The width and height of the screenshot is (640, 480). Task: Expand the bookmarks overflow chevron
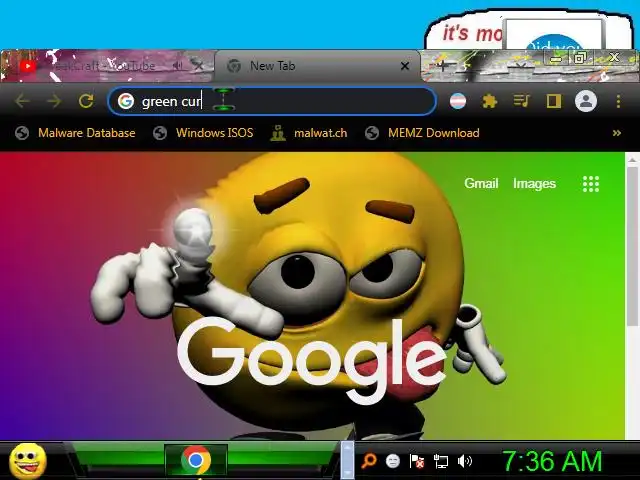(x=617, y=133)
